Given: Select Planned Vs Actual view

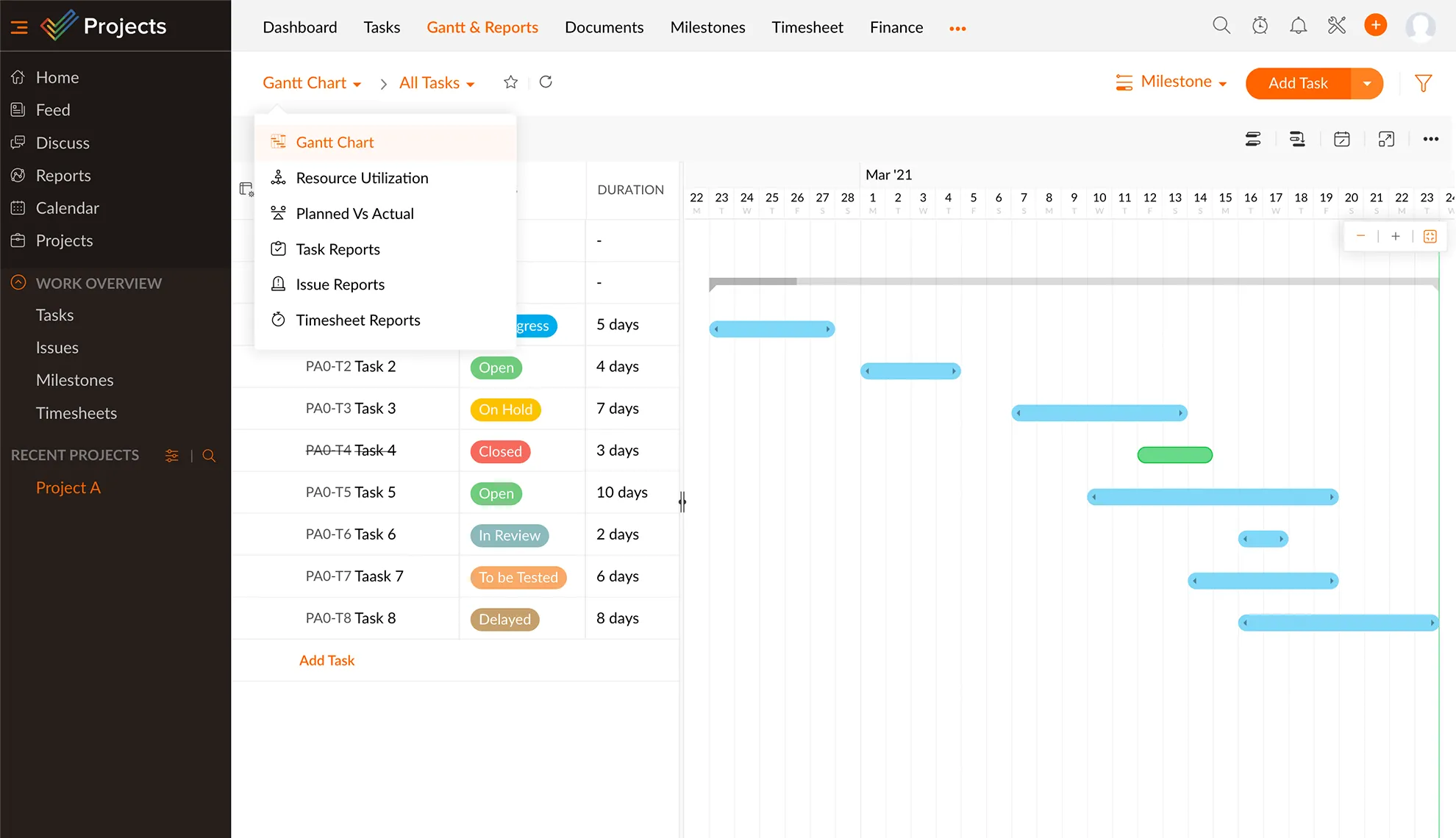Looking at the screenshot, I should click(x=355, y=213).
